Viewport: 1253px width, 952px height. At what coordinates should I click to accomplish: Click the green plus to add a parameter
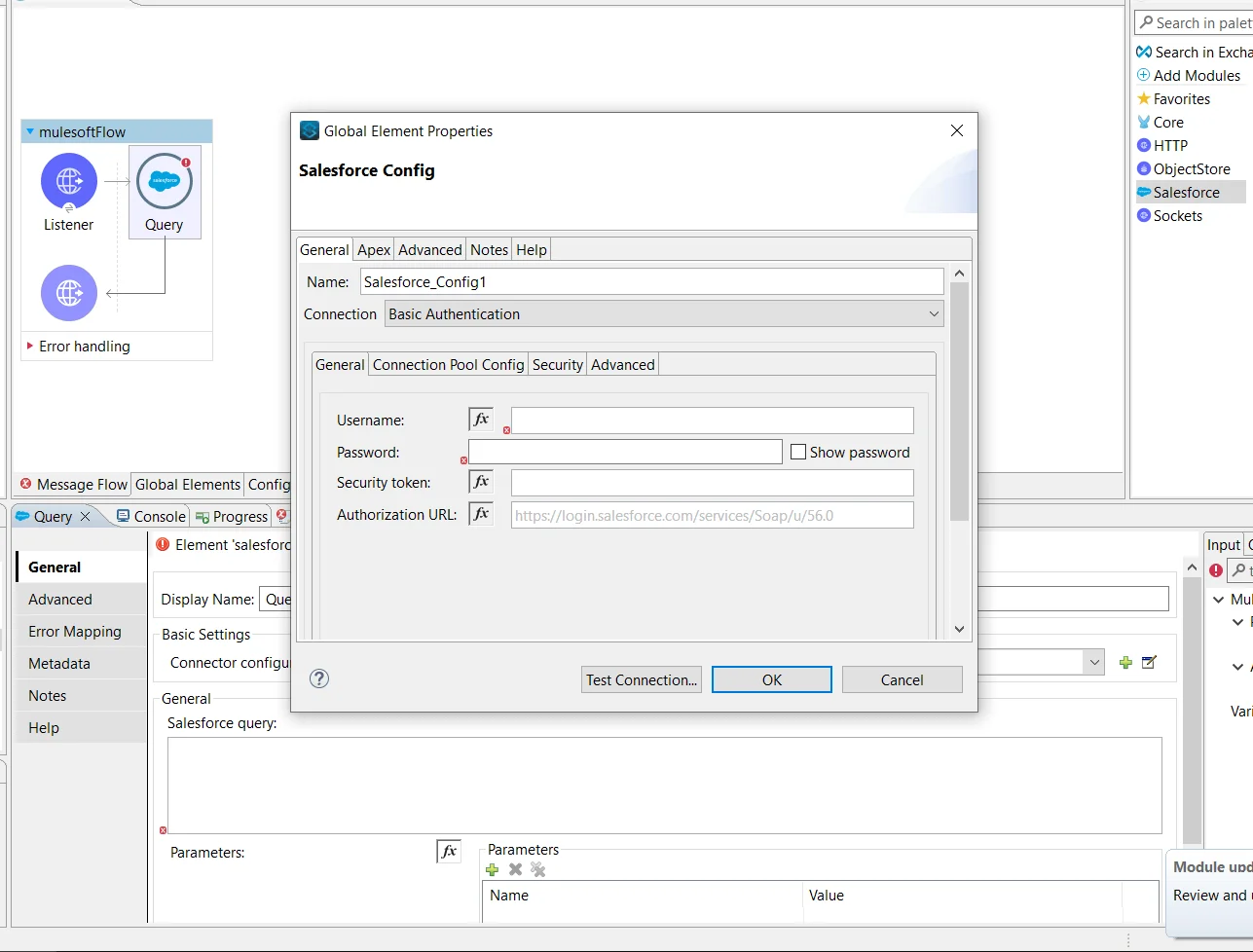(493, 869)
